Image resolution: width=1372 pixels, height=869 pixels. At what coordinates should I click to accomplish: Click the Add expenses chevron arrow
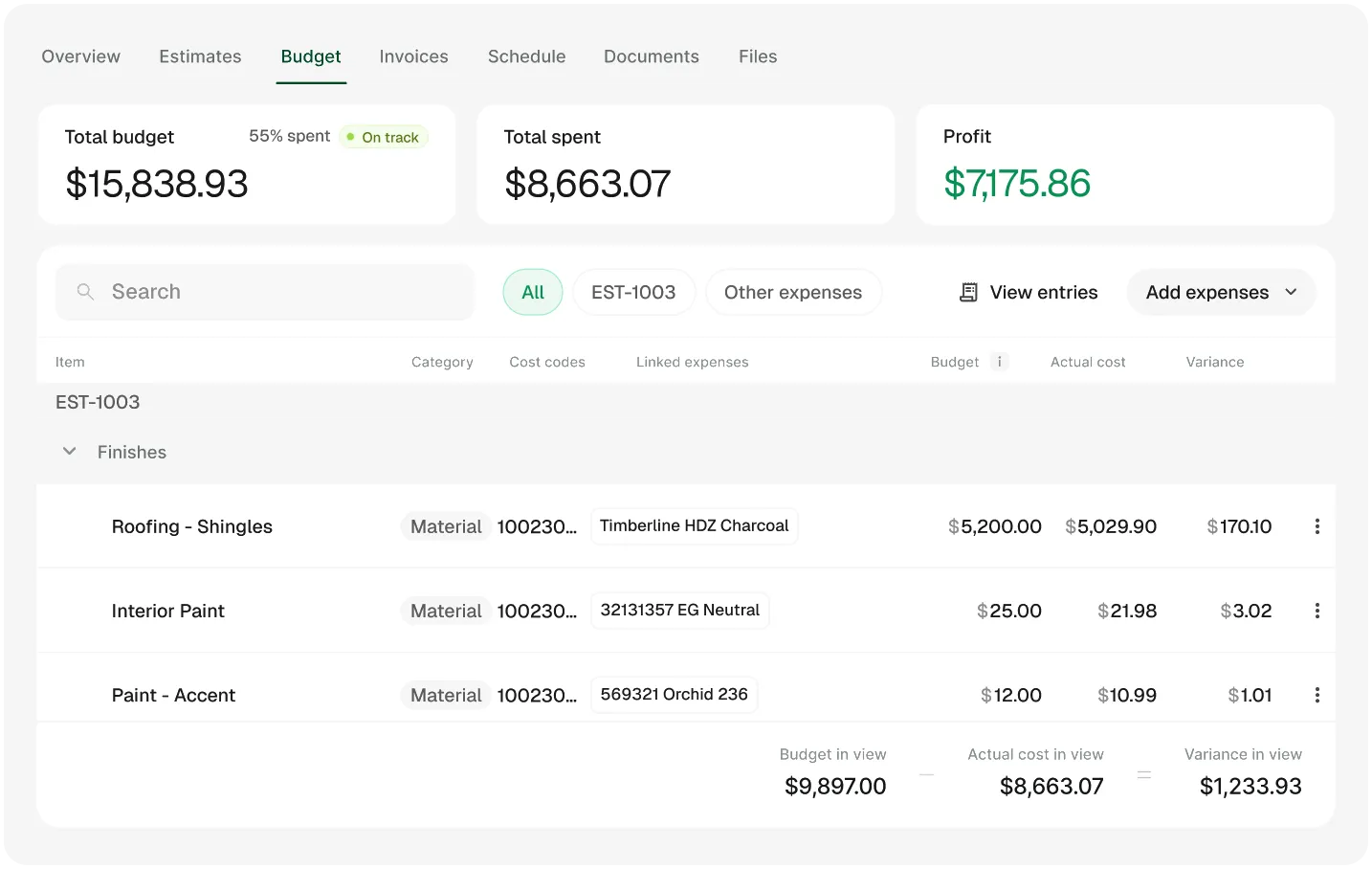click(x=1291, y=292)
